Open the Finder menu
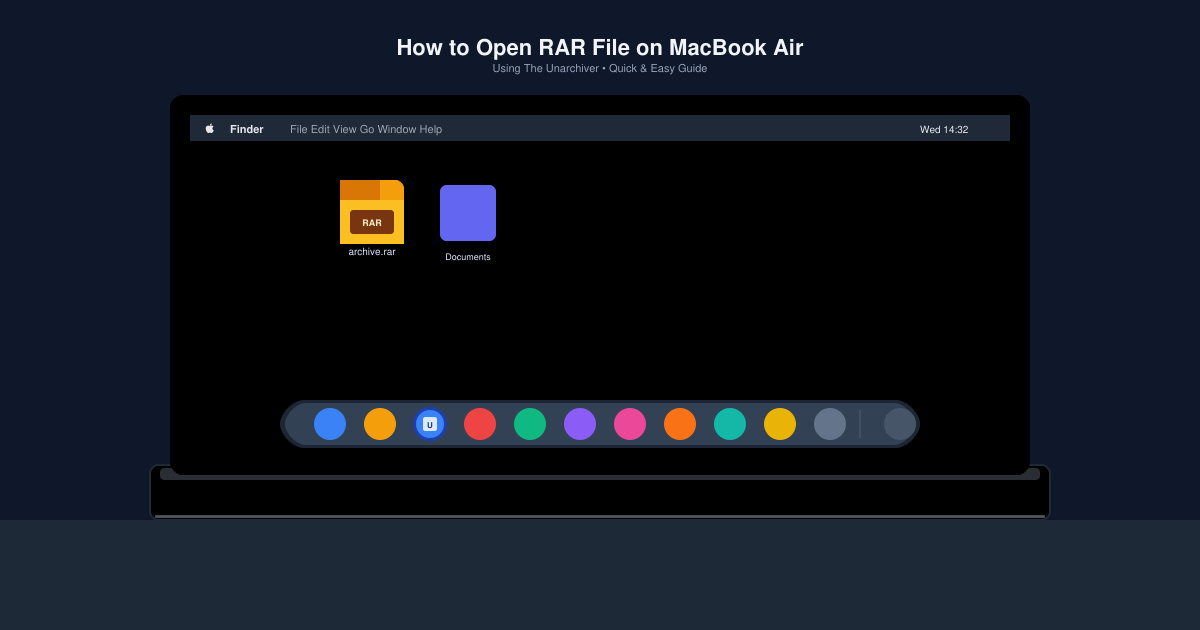Image resolution: width=1200 pixels, height=630 pixels. pyautogui.click(x=247, y=129)
